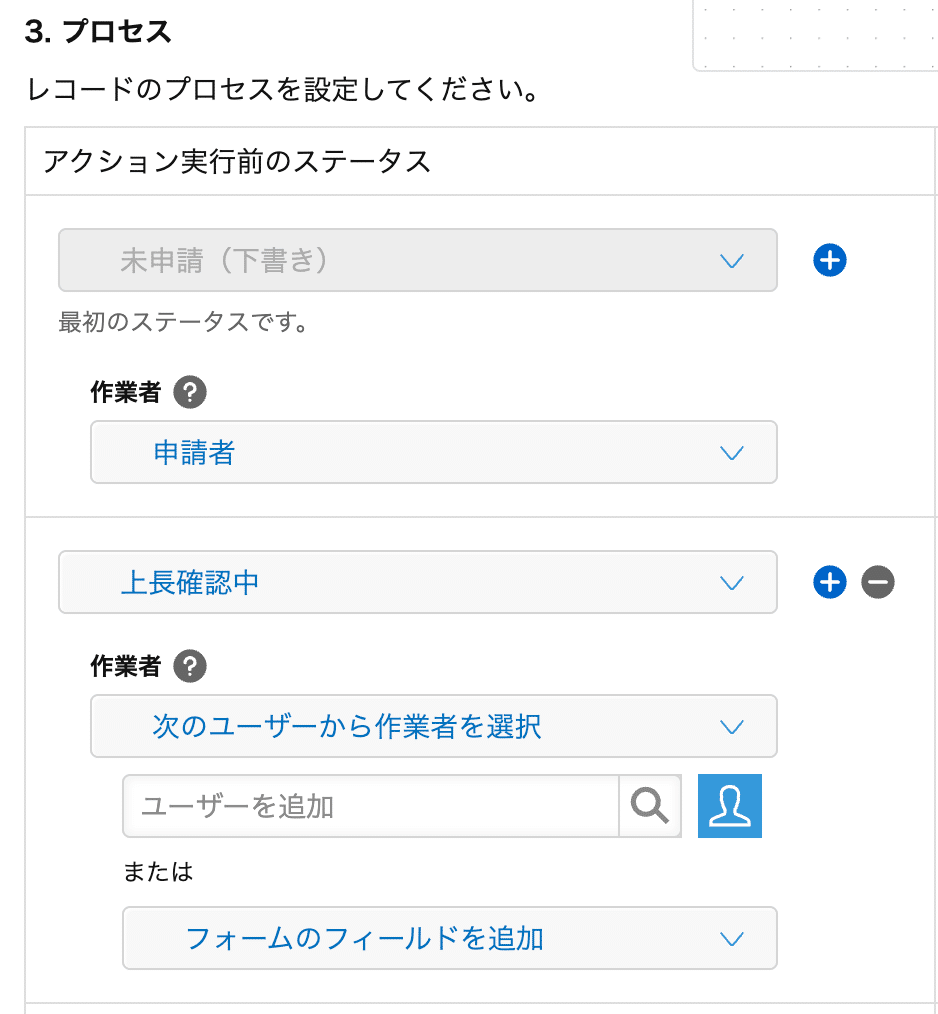Open help icon for first 作業者 label
The width and height of the screenshot is (938, 1014).
pyautogui.click(x=190, y=392)
